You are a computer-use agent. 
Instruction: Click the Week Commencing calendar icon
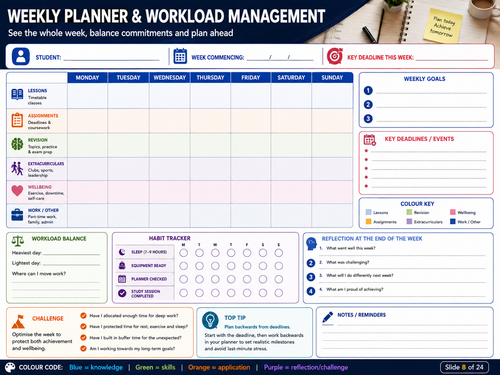click(180, 56)
